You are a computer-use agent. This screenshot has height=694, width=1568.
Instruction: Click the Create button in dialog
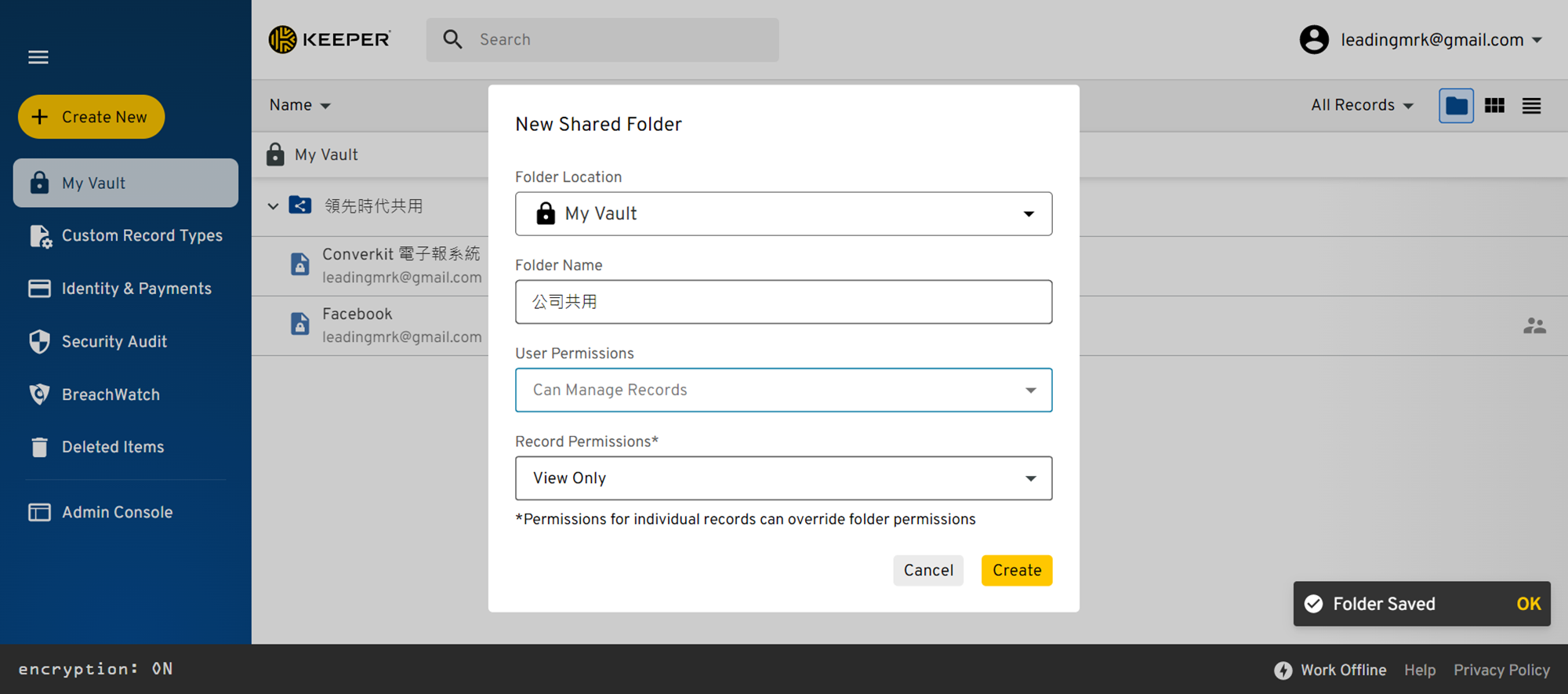(1016, 570)
